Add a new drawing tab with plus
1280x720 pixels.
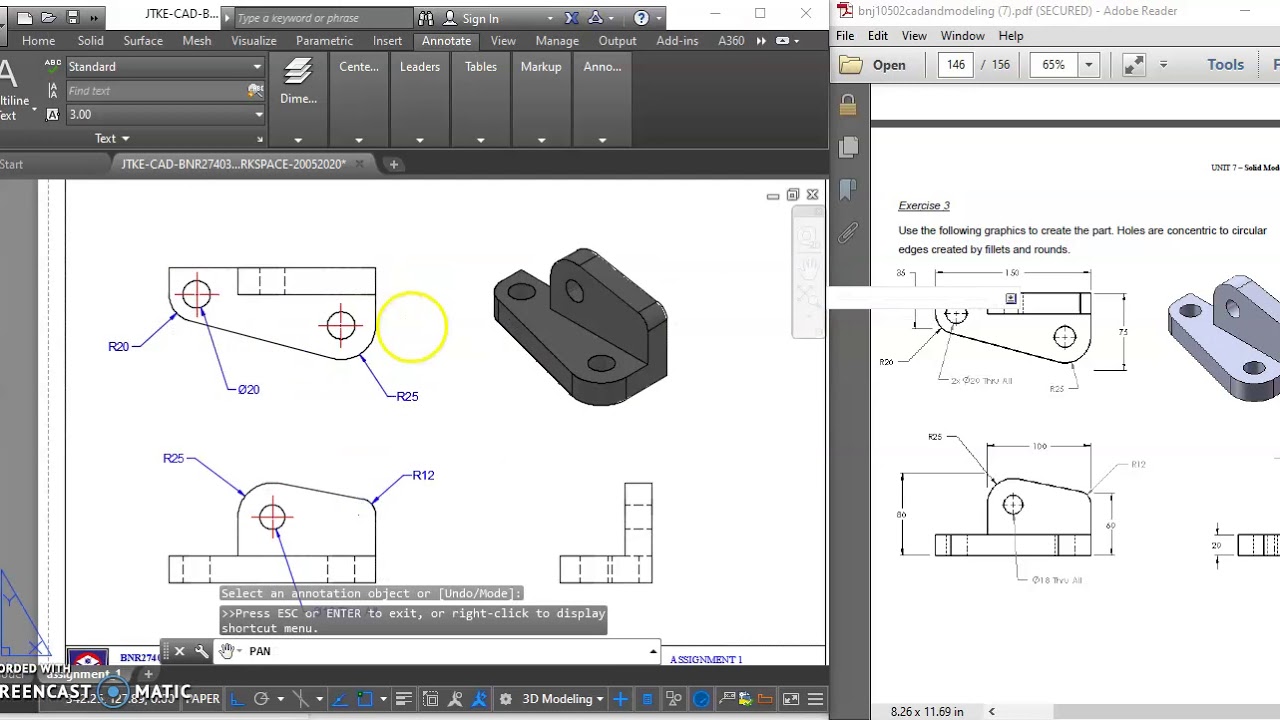394,164
